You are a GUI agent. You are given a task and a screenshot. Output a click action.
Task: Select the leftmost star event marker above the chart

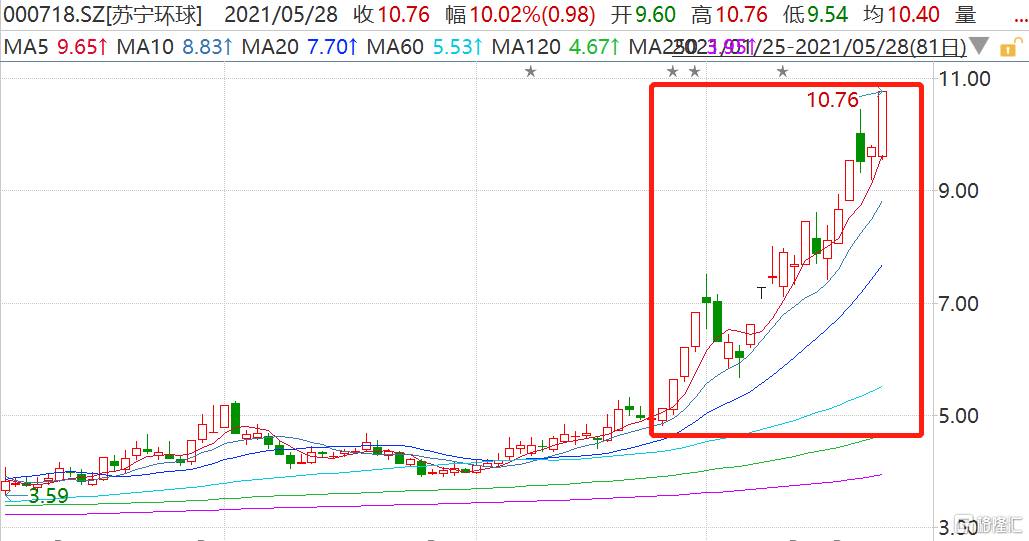530,72
